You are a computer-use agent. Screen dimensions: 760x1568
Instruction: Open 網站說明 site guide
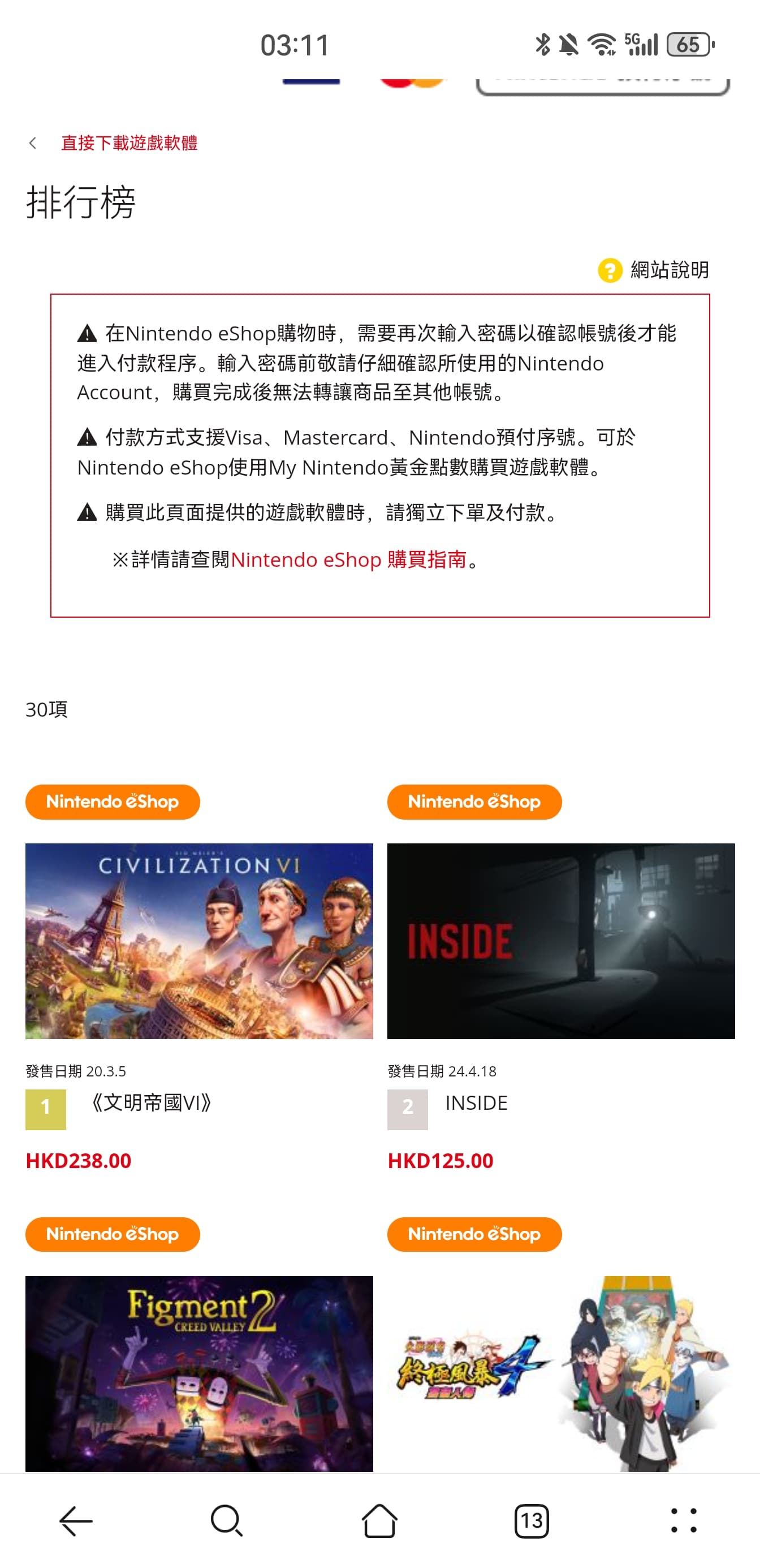[x=670, y=270]
